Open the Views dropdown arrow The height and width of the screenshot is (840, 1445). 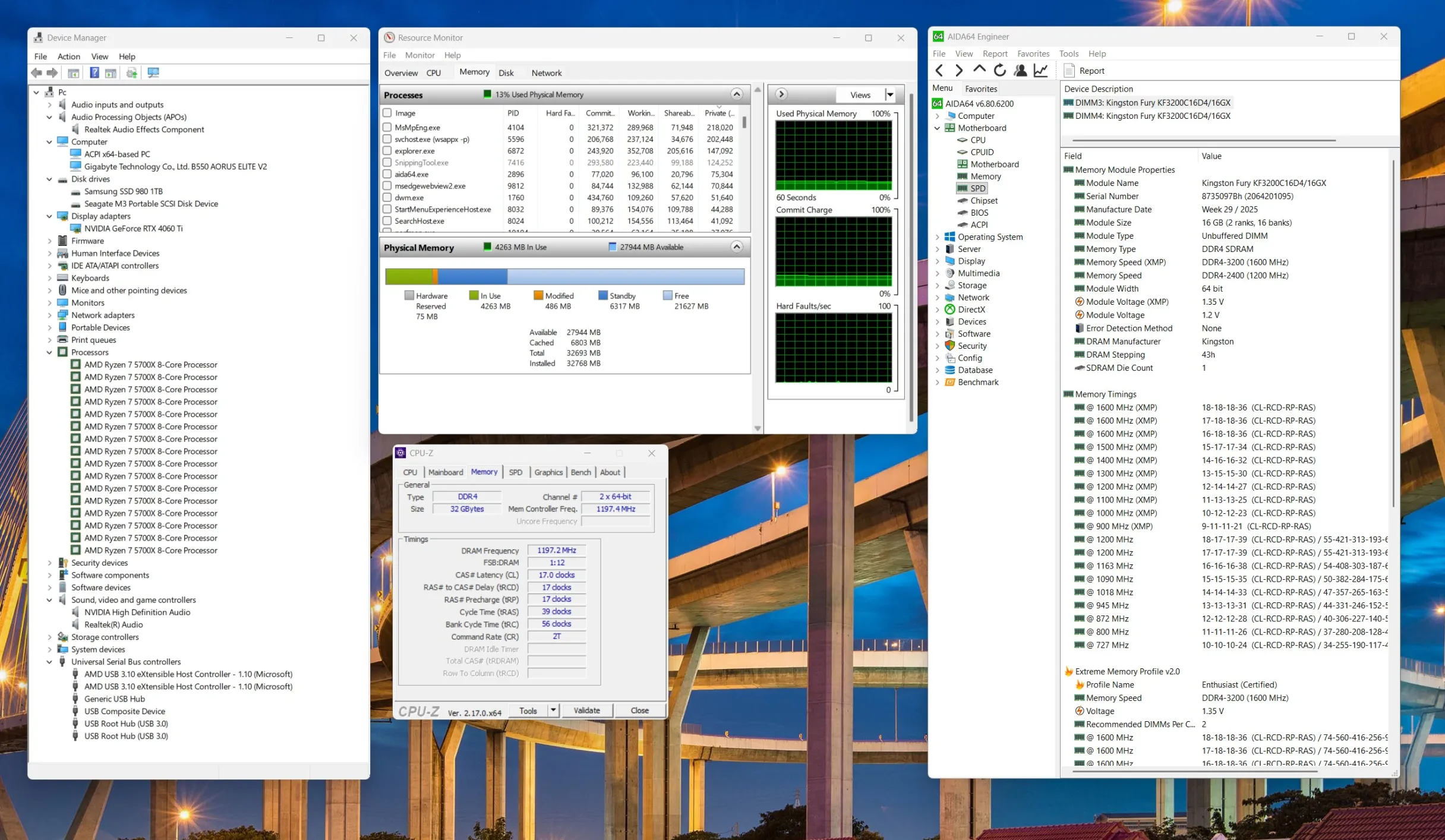(x=889, y=95)
